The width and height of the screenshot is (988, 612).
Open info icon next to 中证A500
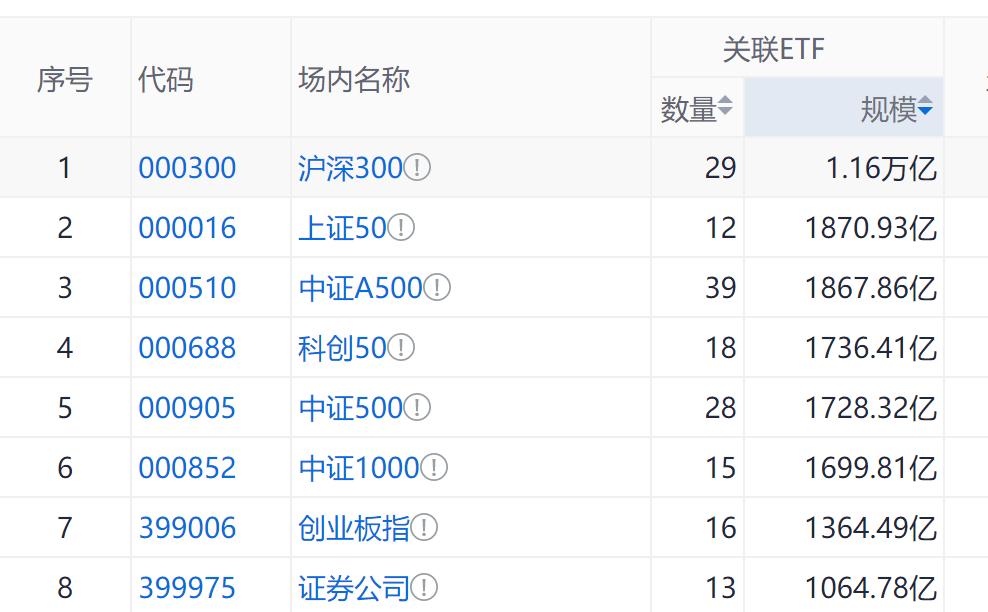tap(437, 287)
